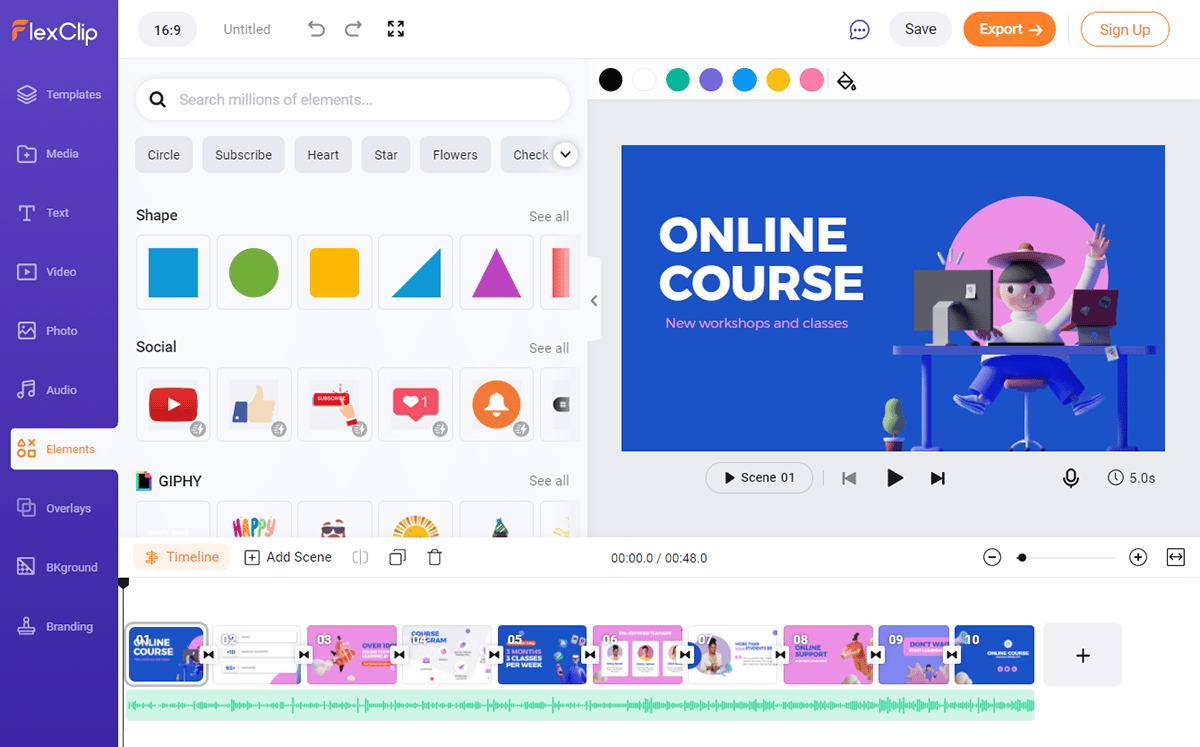Click the voiceover microphone icon

pyautogui.click(x=1070, y=478)
